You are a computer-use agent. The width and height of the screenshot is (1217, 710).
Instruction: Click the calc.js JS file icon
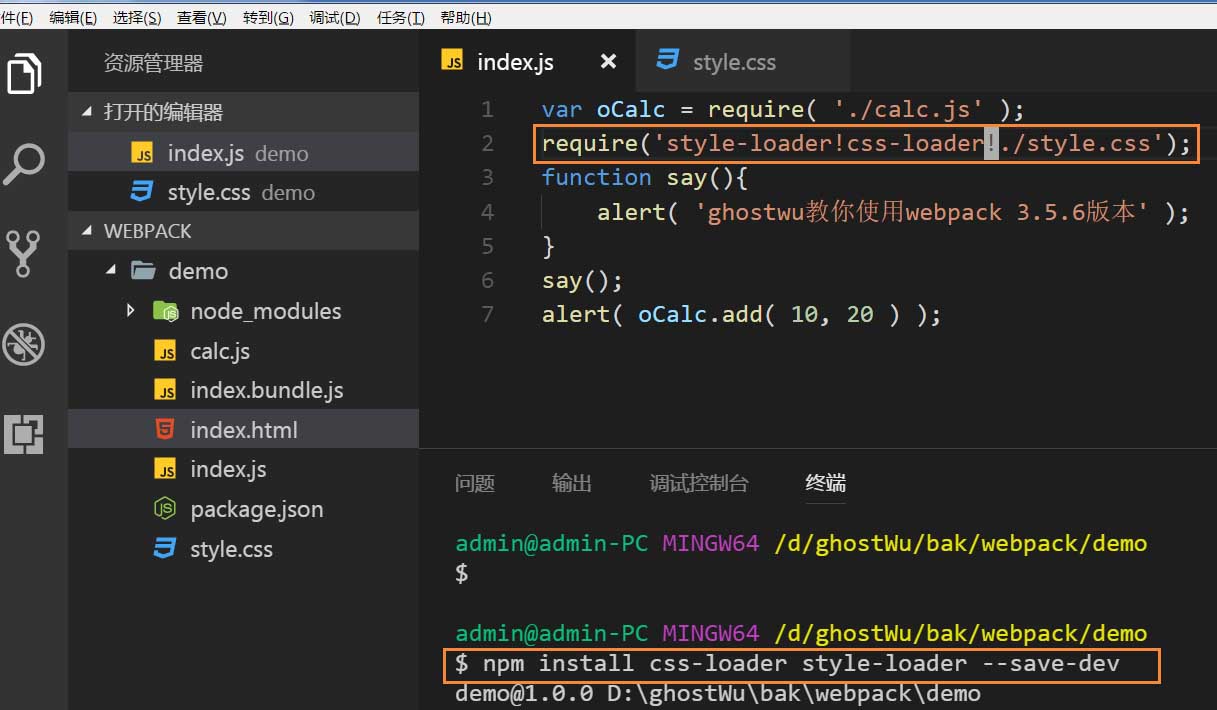click(x=165, y=351)
